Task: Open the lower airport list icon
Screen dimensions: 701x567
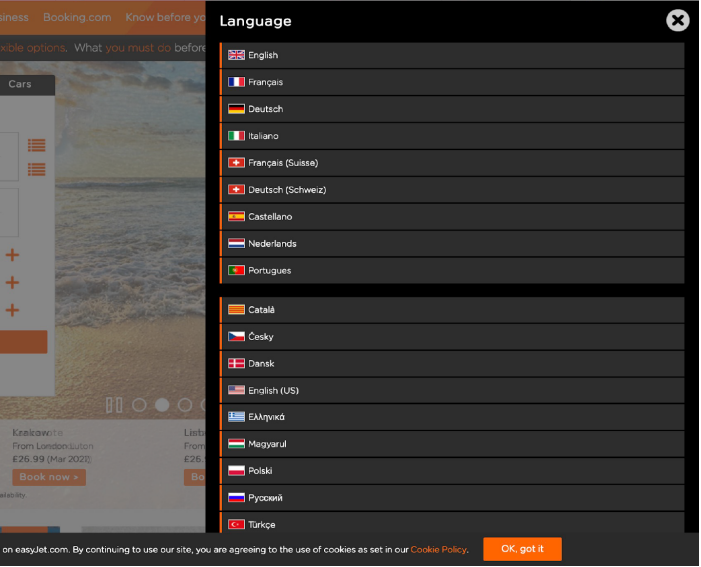Action: coord(37,169)
